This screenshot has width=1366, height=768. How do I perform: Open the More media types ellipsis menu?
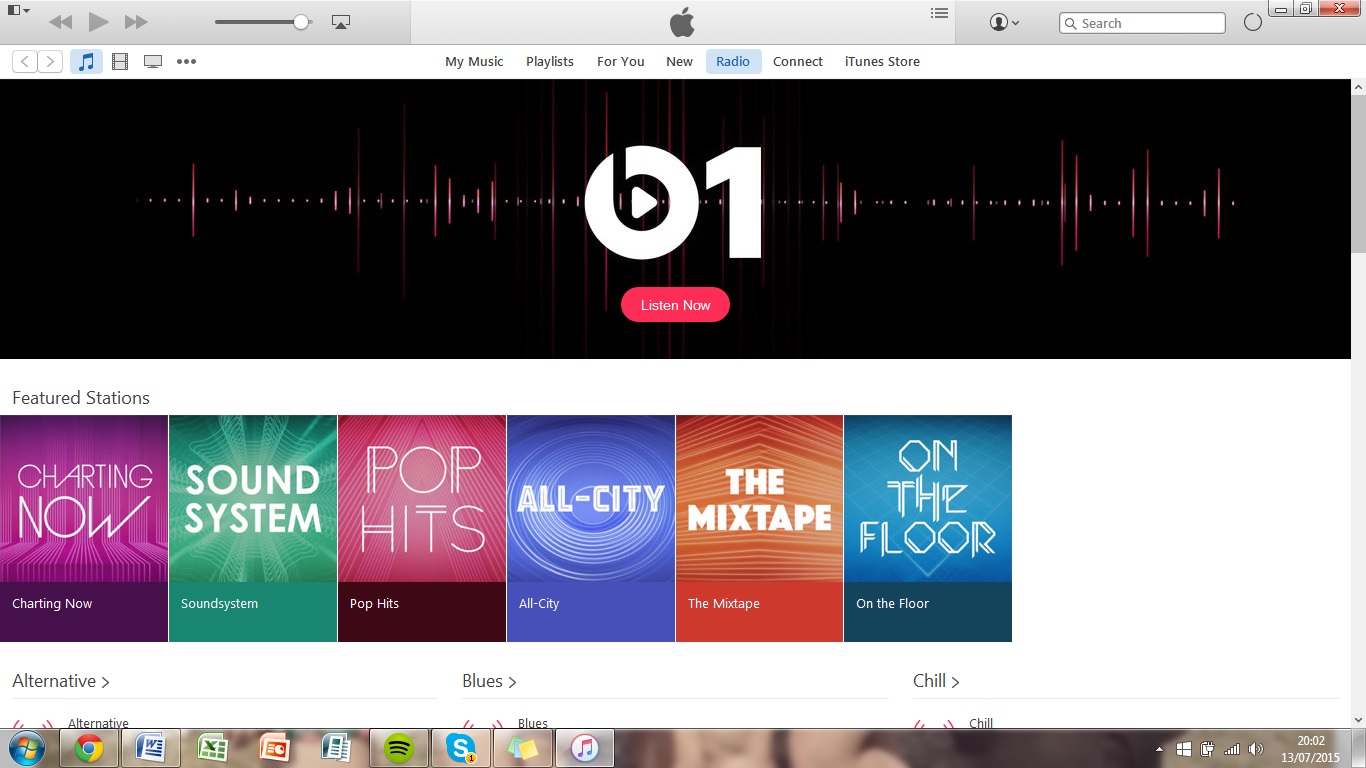click(x=186, y=61)
